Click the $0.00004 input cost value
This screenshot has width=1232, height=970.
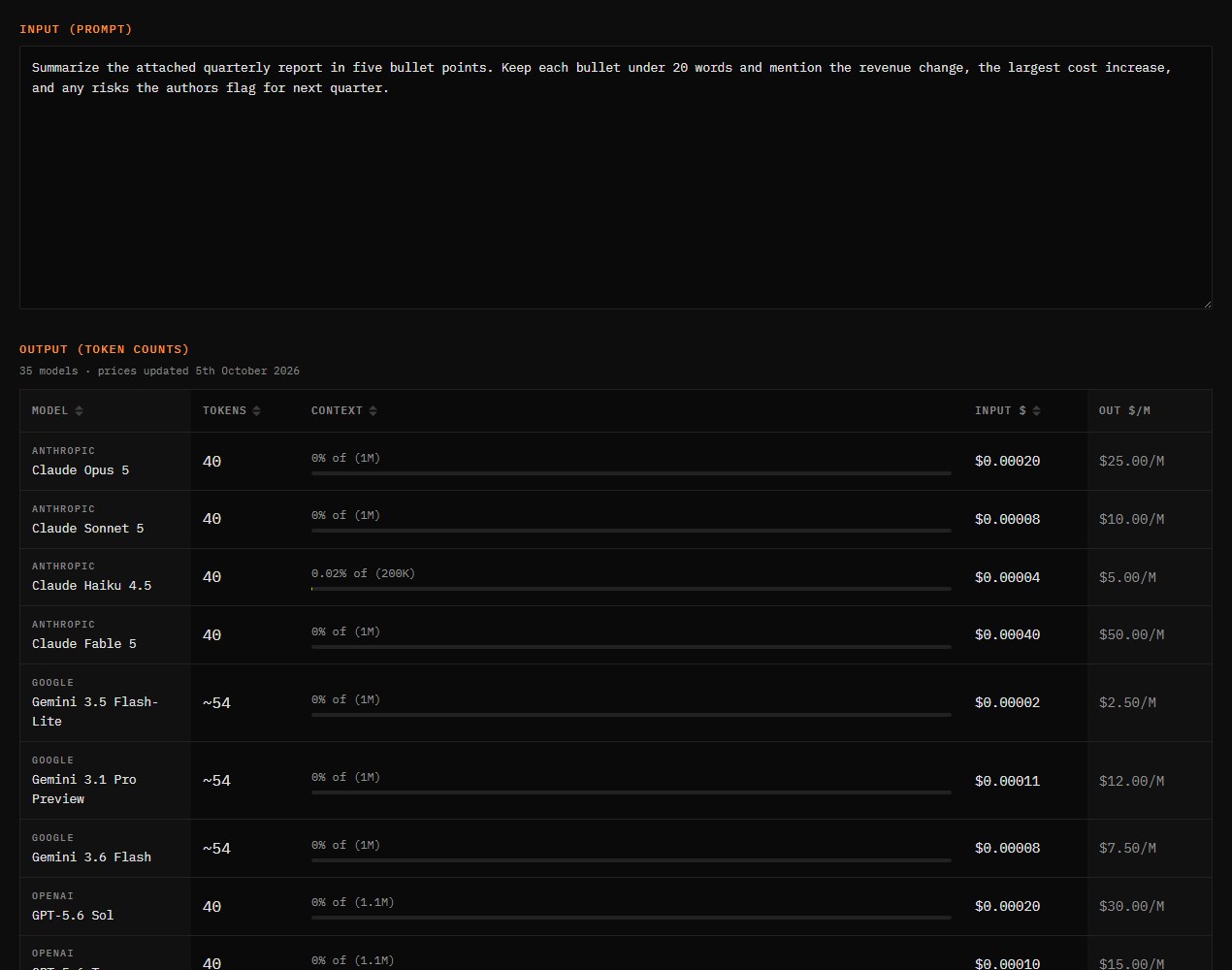1007,578
